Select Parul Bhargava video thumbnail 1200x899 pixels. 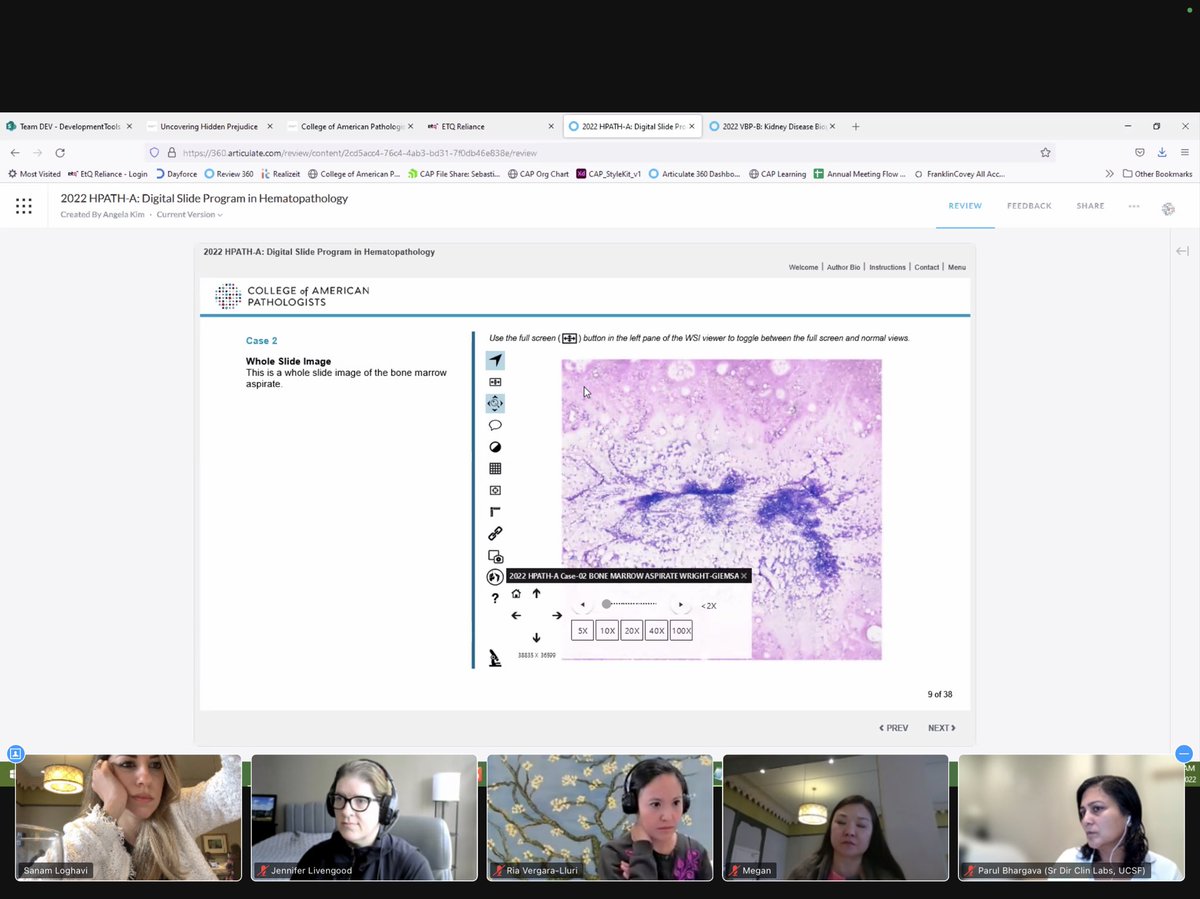1071,818
